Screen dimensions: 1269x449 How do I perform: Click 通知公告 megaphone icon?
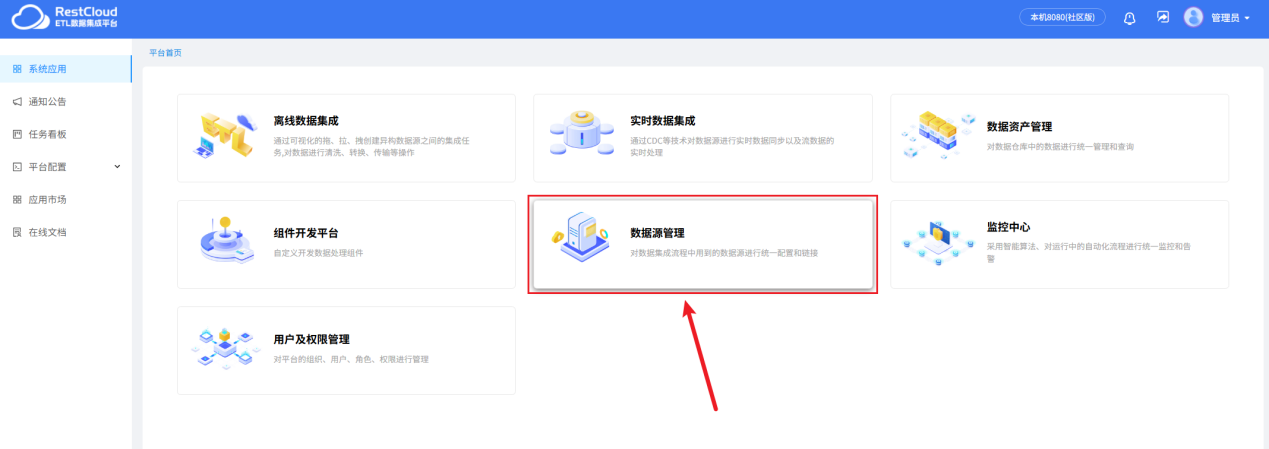(x=17, y=102)
